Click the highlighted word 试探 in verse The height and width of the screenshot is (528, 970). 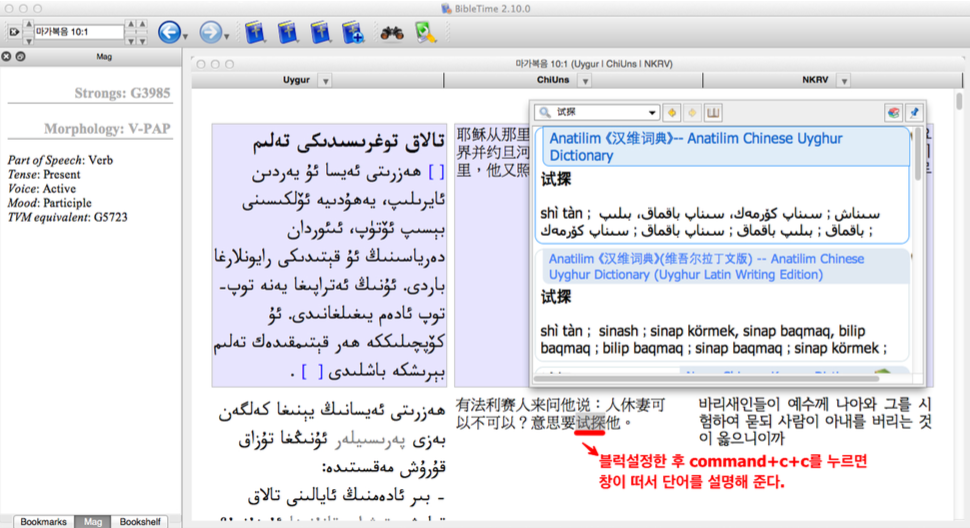point(590,422)
